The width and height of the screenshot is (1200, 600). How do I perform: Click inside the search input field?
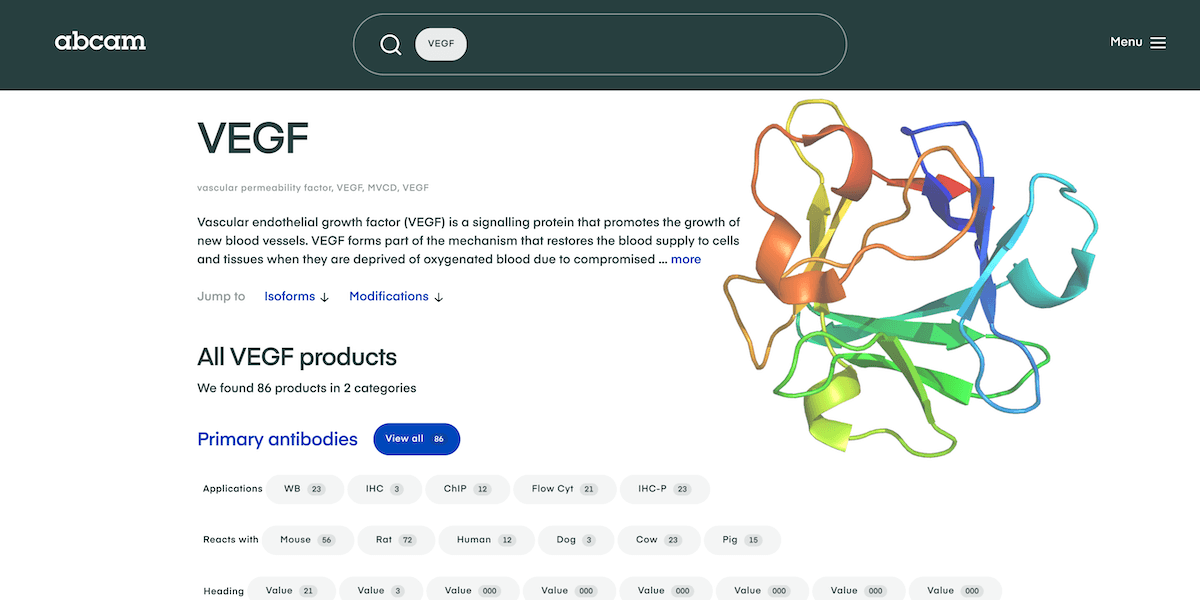tap(650, 44)
